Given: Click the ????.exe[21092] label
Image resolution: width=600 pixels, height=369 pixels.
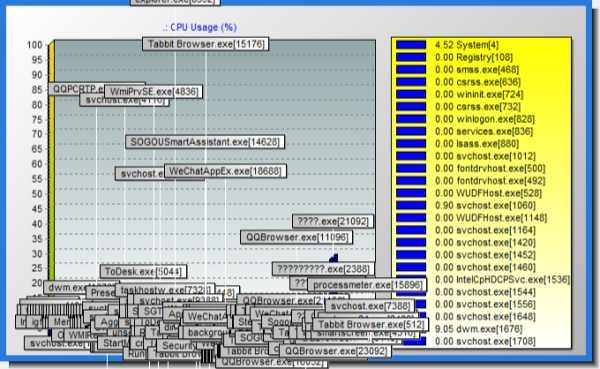Looking at the screenshot, I should [333, 221].
